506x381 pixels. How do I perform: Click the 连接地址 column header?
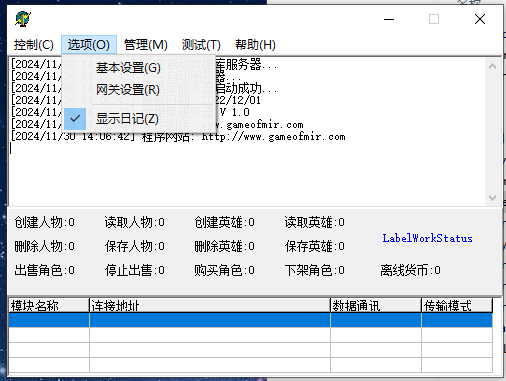pyautogui.click(x=210, y=305)
